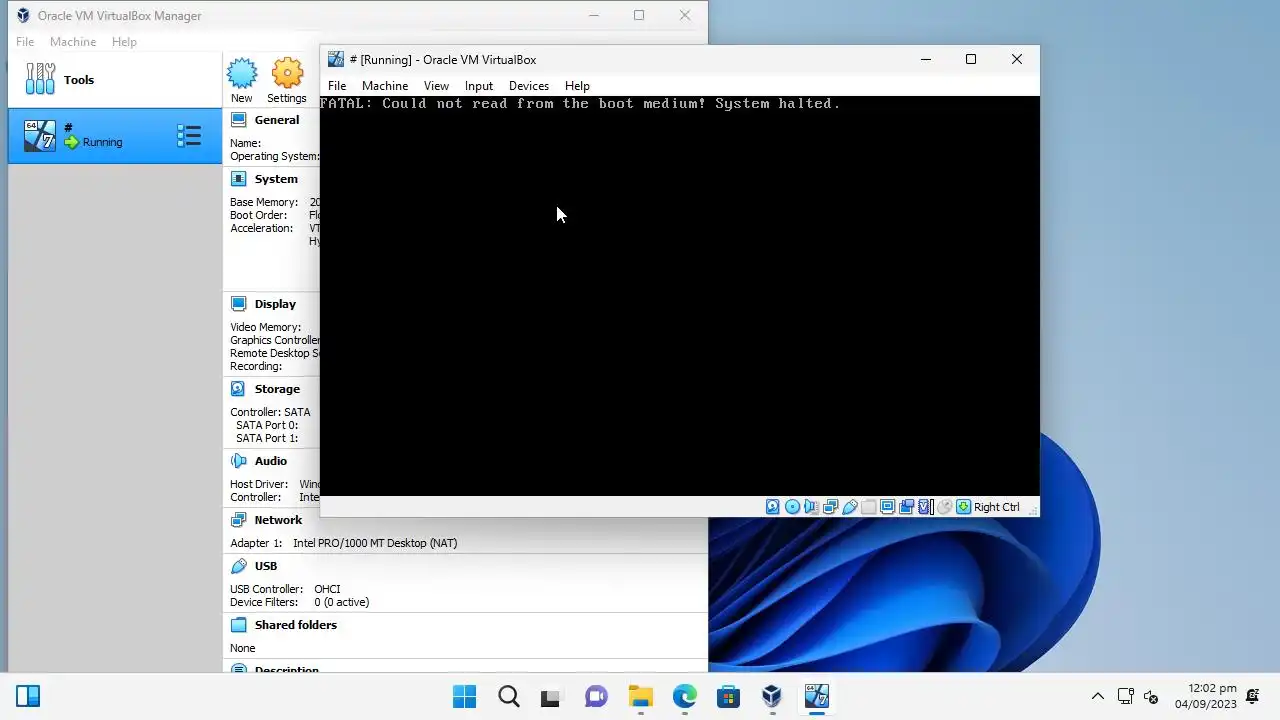This screenshot has height=720, width=1280.
Task: Click the virtualization CPU icon in VM status bar
Action: point(925,507)
